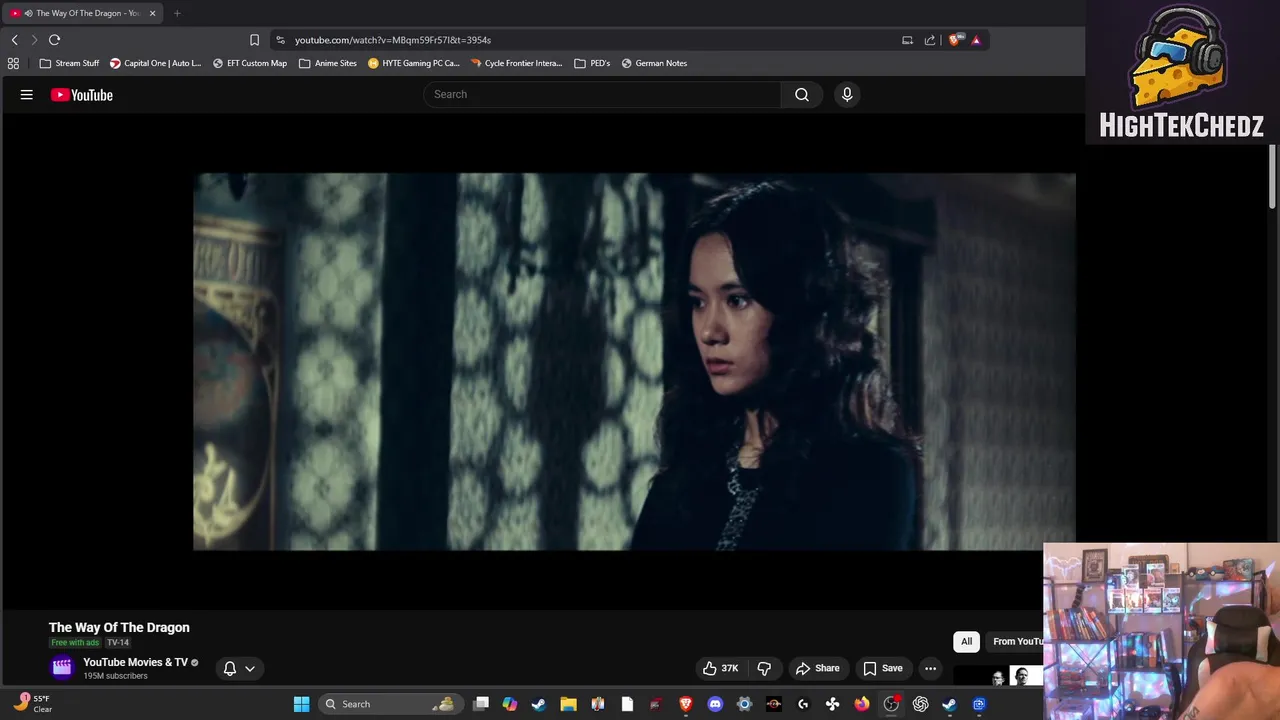Open Brave browser from the taskbar

686,704
